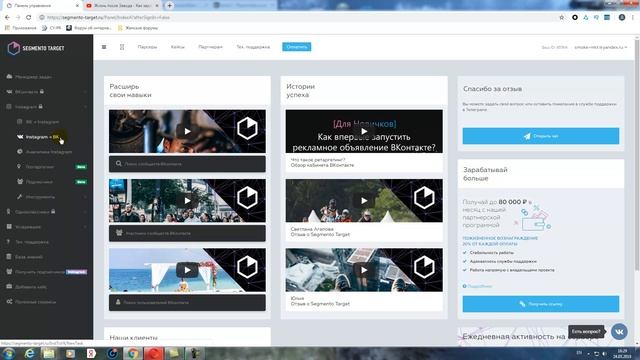The width and height of the screenshot is (640, 360).
Task: Reload the page with refresh icon
Action: [x=29, y=17]
